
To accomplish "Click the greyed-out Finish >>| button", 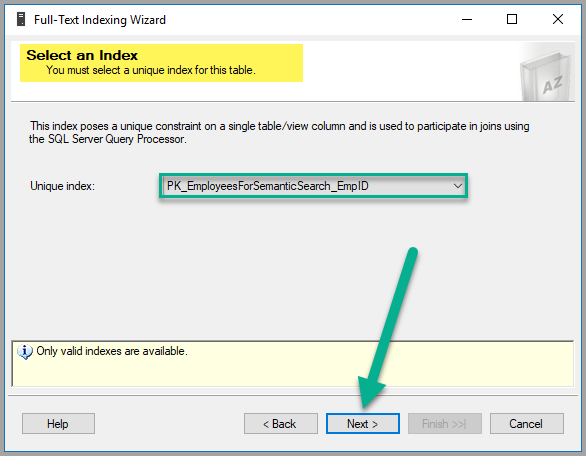I will 445,423.
